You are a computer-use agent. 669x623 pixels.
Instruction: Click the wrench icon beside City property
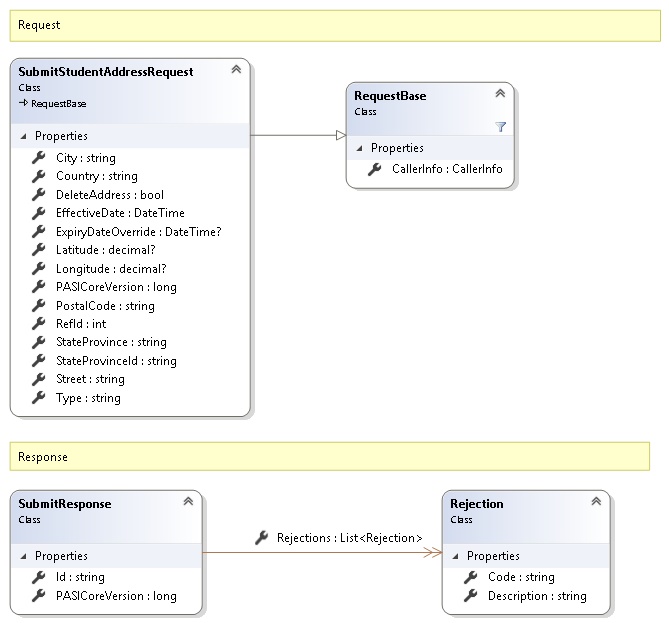point(39,158)
